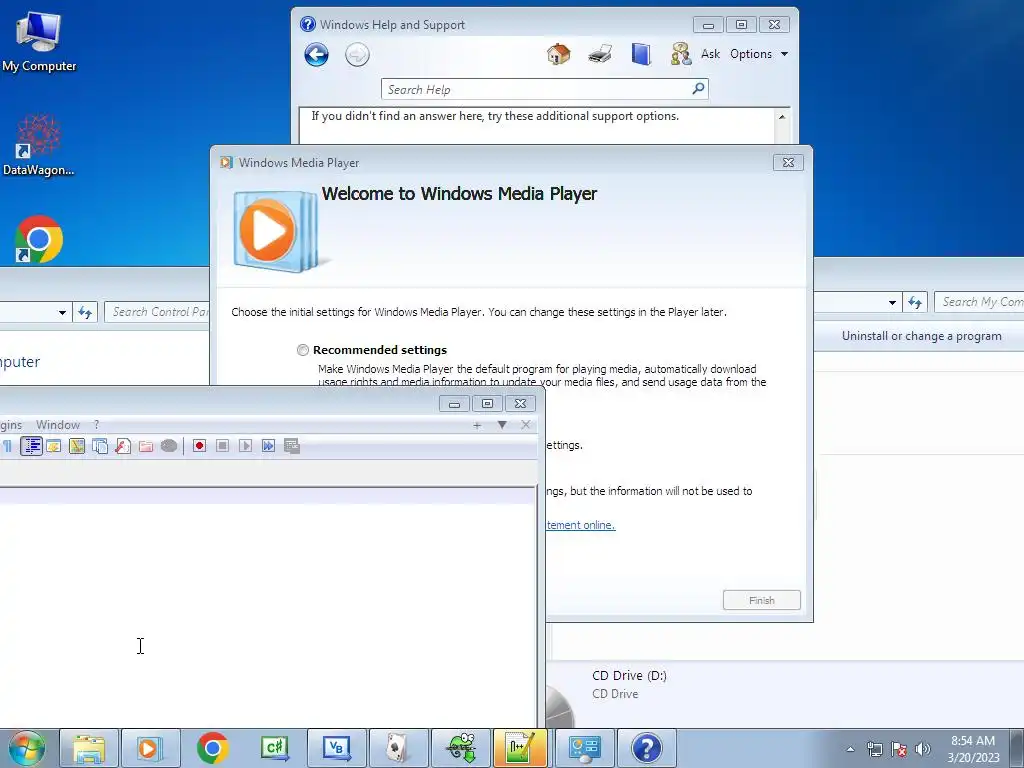
Task: Open Windows Explorer from the taskbar
Action: (x=89, y=748)
